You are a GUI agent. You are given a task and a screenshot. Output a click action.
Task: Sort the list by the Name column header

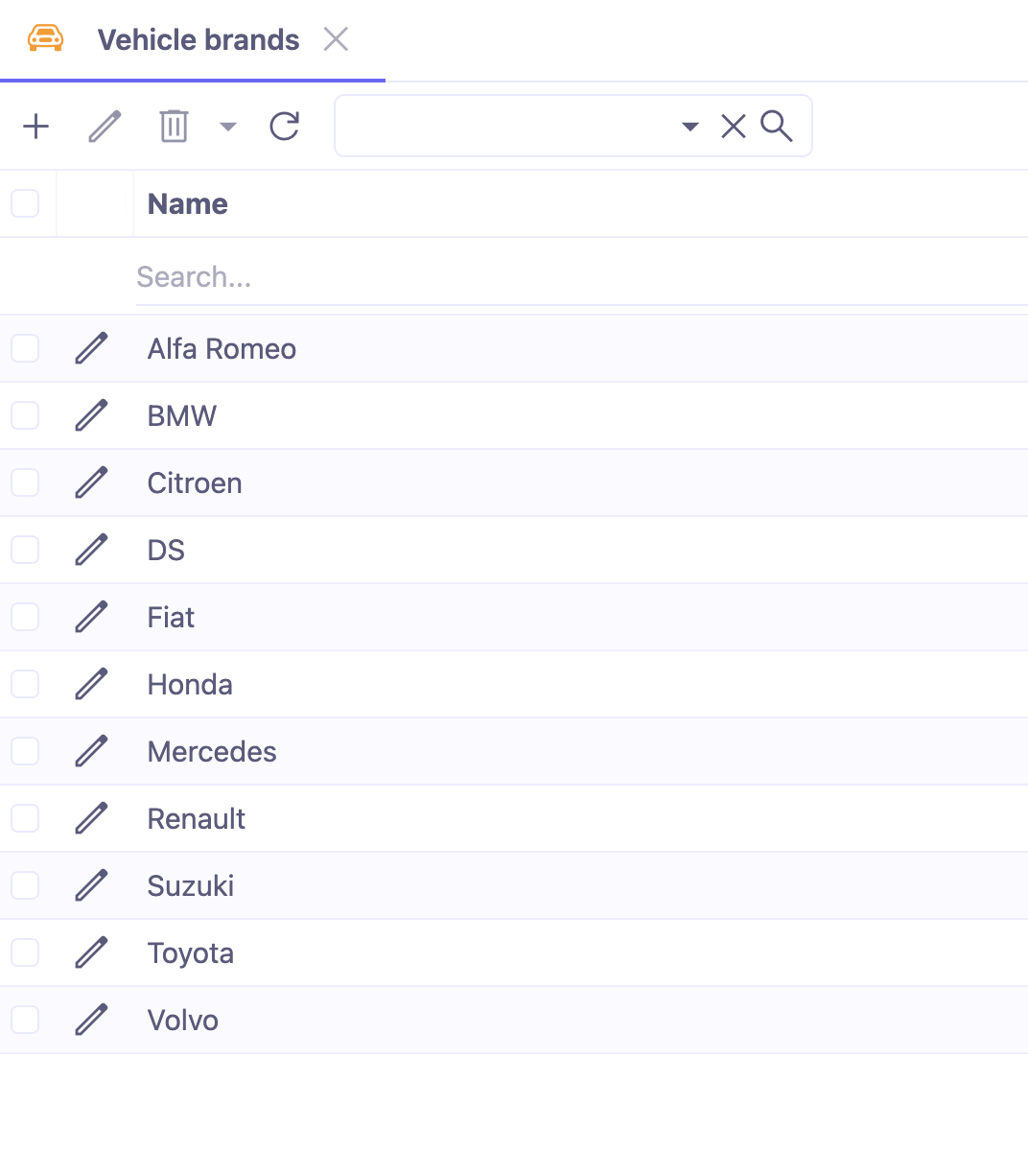click(187, 203)
